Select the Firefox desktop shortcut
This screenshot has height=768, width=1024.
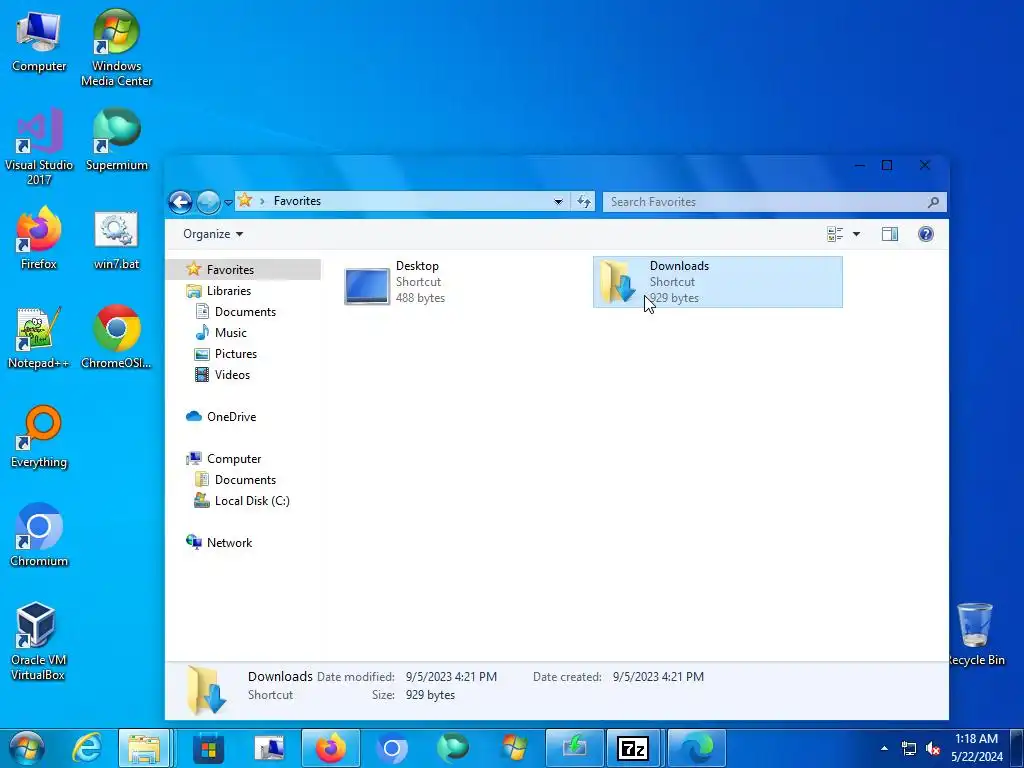[39, 238]
